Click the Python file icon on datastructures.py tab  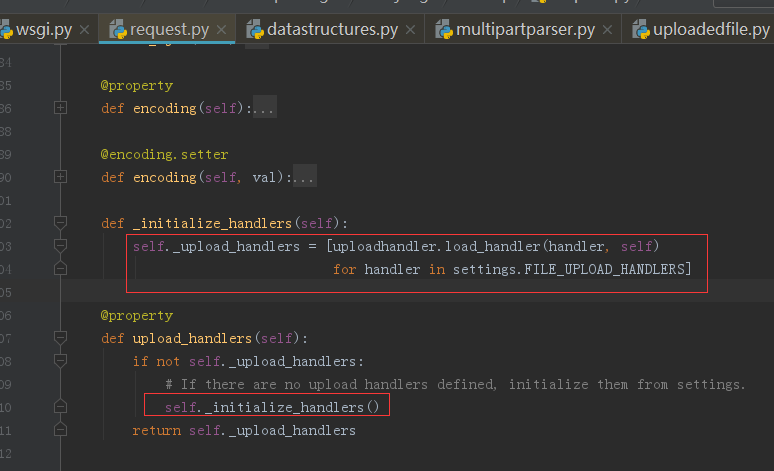click(255, 30)
